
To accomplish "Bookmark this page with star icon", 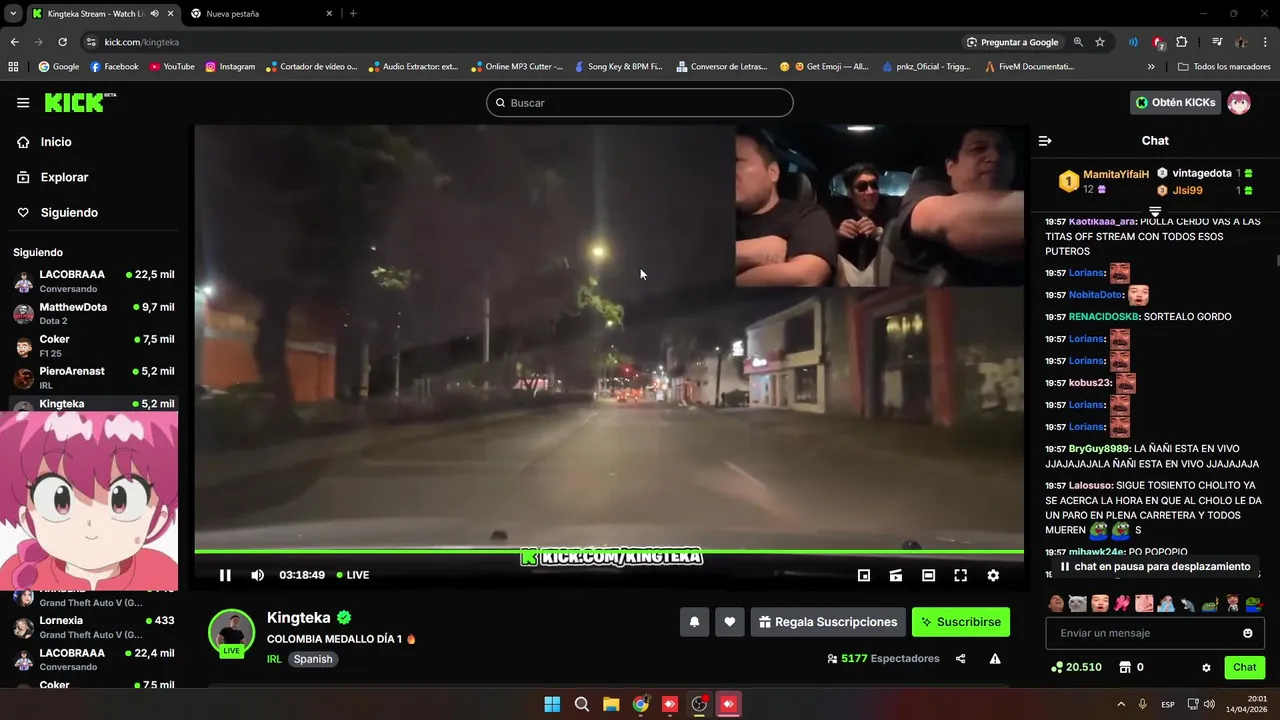I will 1100,42.
